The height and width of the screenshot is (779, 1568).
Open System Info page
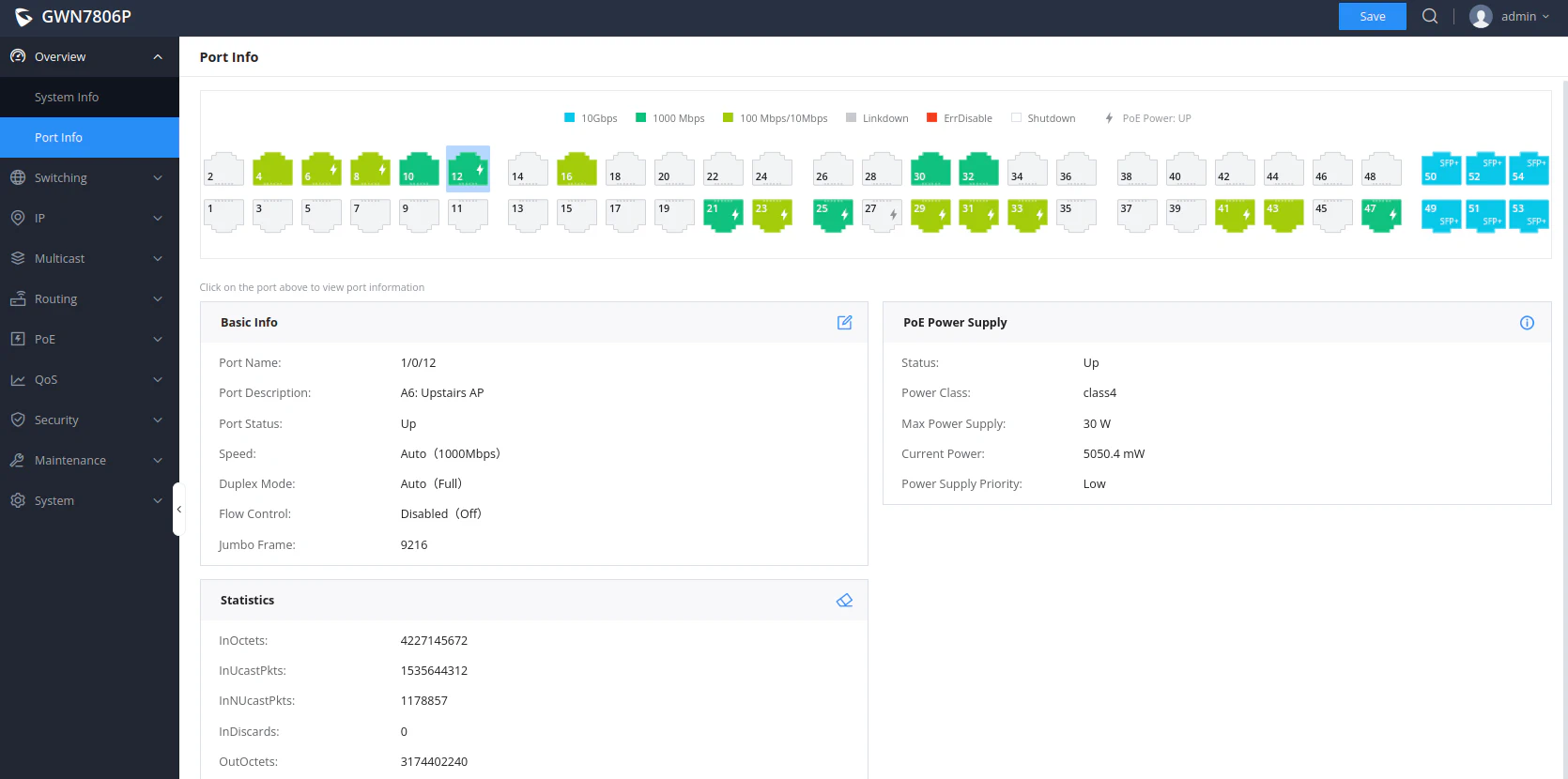(x=89, y=97)
